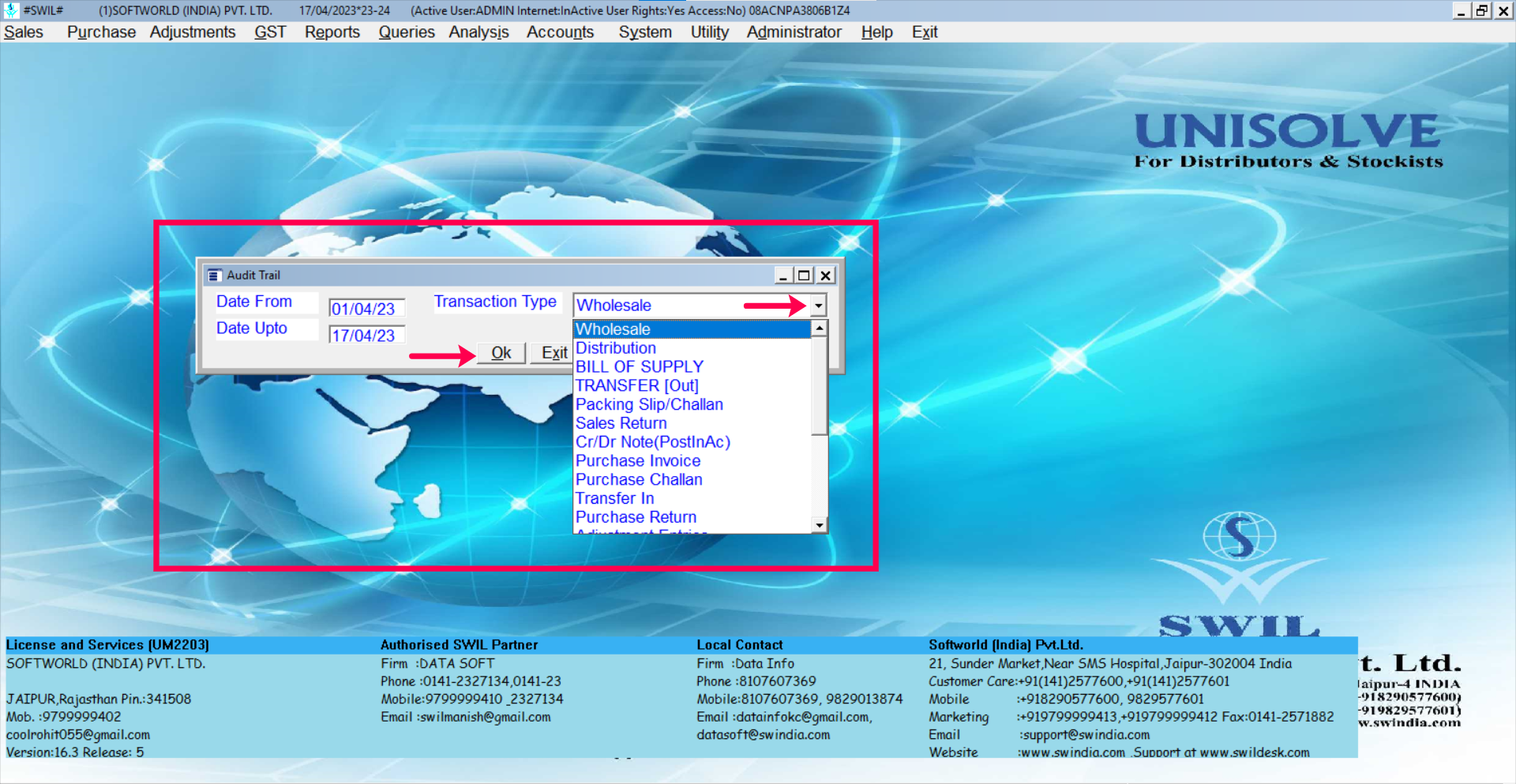Click the Exit menu item
Image resolution: width=1516 pixels, height=784 pixels.
click(925, 32)
